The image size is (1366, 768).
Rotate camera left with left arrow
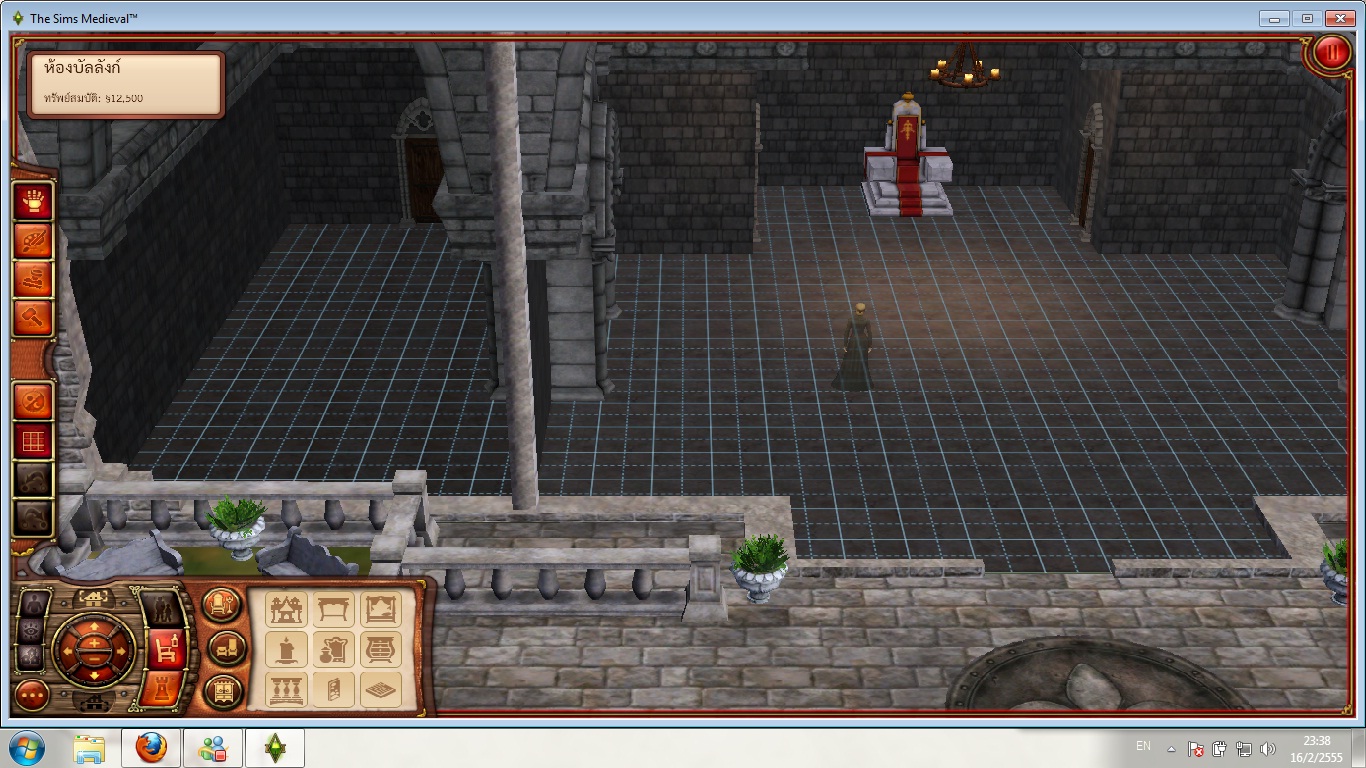(68, 652)
